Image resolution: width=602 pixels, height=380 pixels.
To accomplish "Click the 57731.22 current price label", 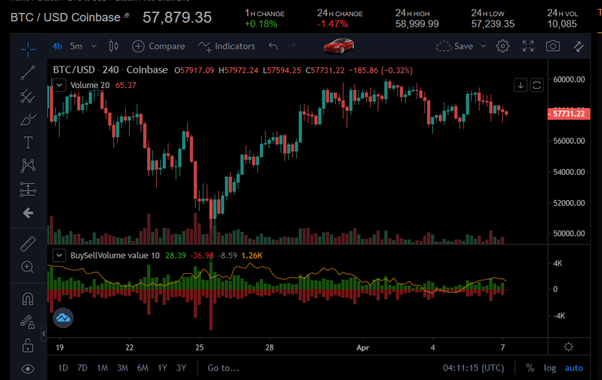I will (569, 114).
